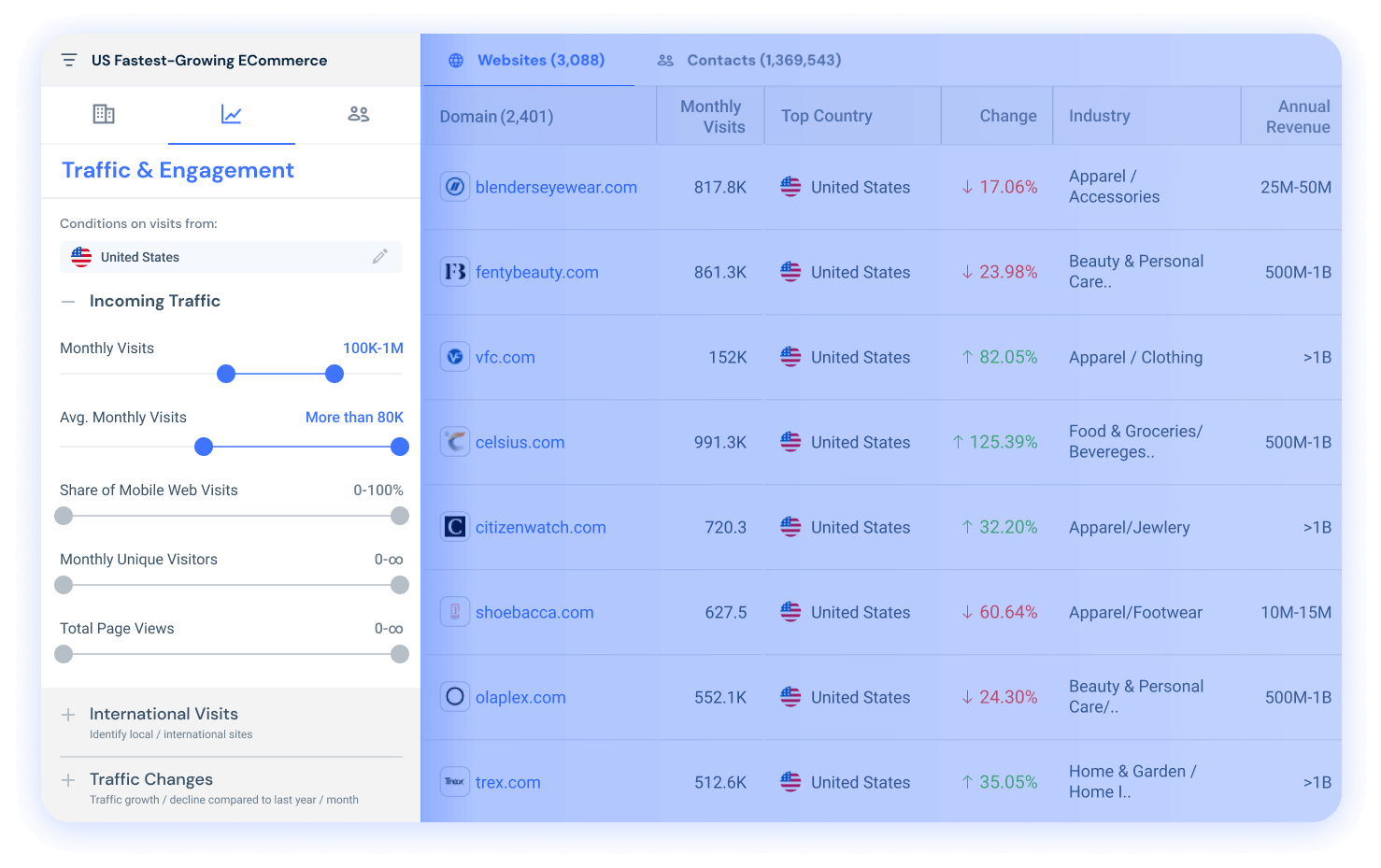This screenshot has height=868, width=1381.
Task: Open the shoebacca.com link
Action: point(534,612)
